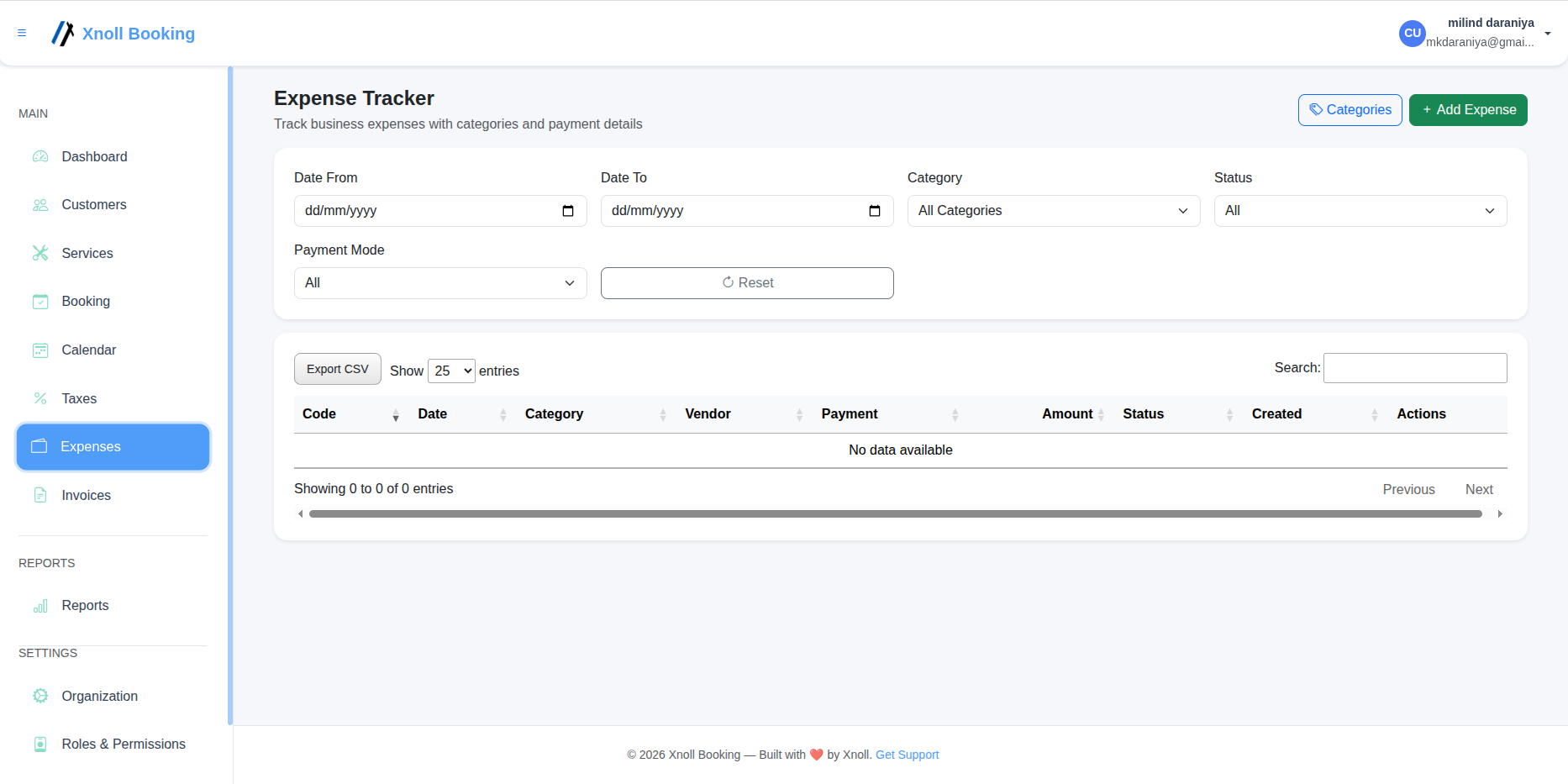Click the Export CSV button

click(337, 369)
